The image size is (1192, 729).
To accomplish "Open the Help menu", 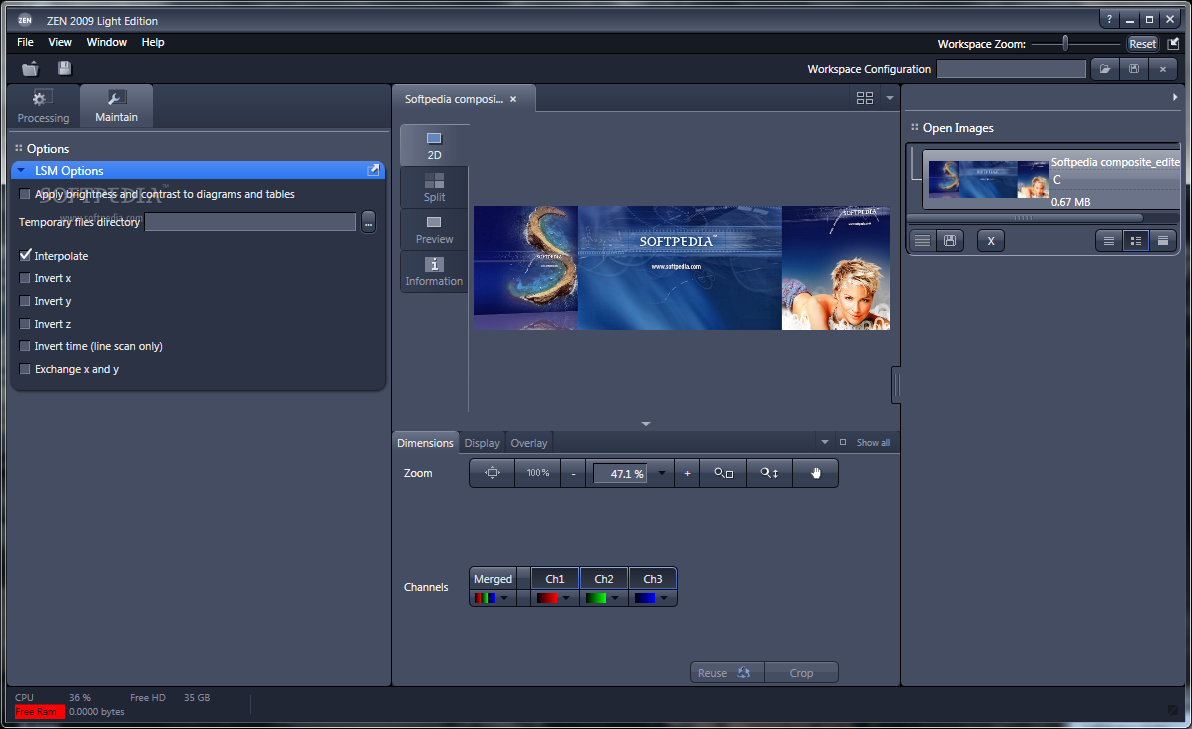I will (x=153, y=43).
